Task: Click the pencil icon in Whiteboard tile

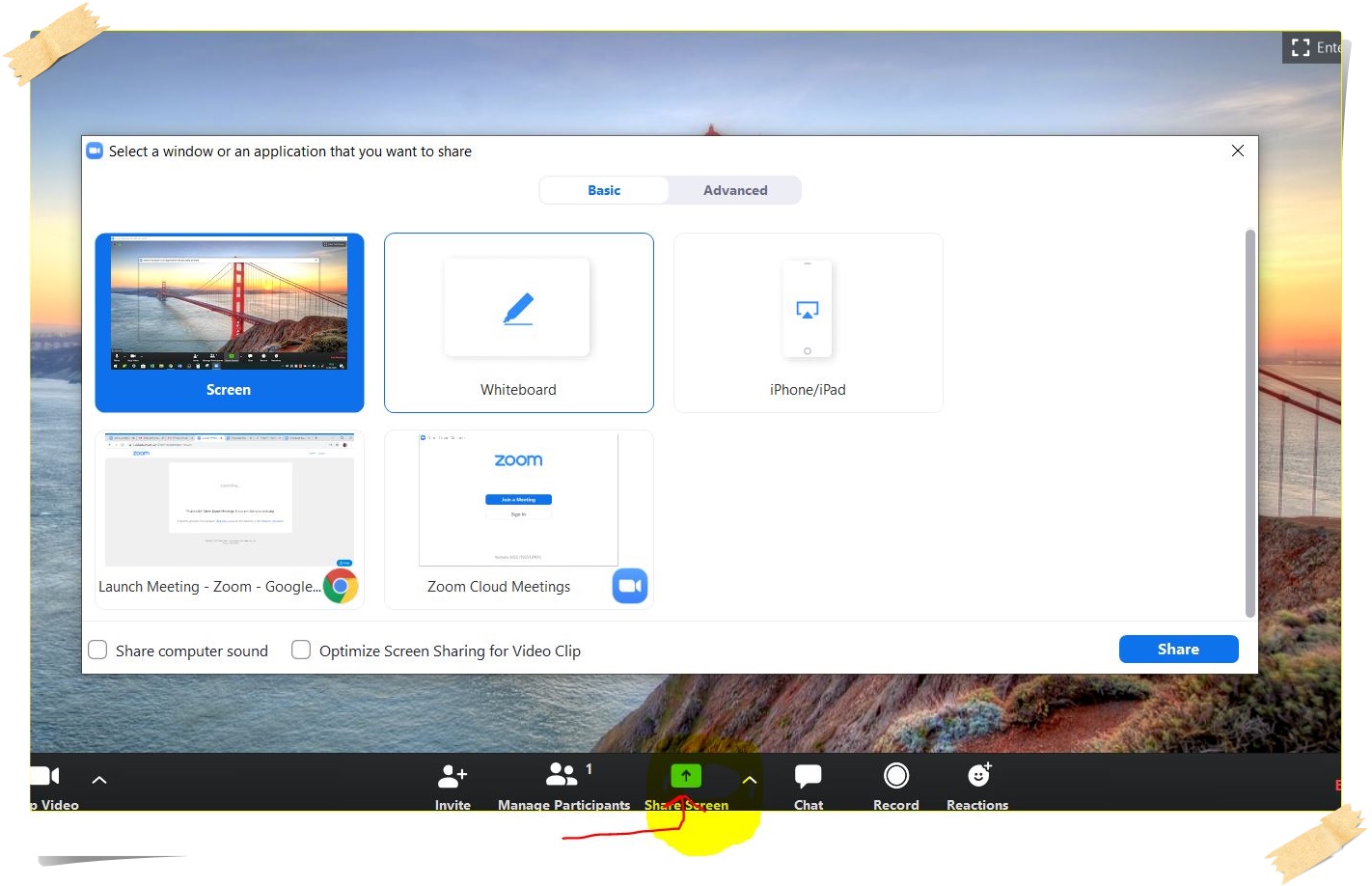Action: click(518, 308)
